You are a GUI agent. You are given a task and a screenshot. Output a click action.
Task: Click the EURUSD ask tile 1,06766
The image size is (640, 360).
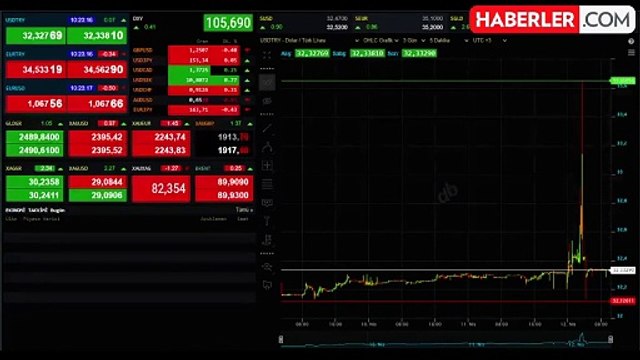97,104
